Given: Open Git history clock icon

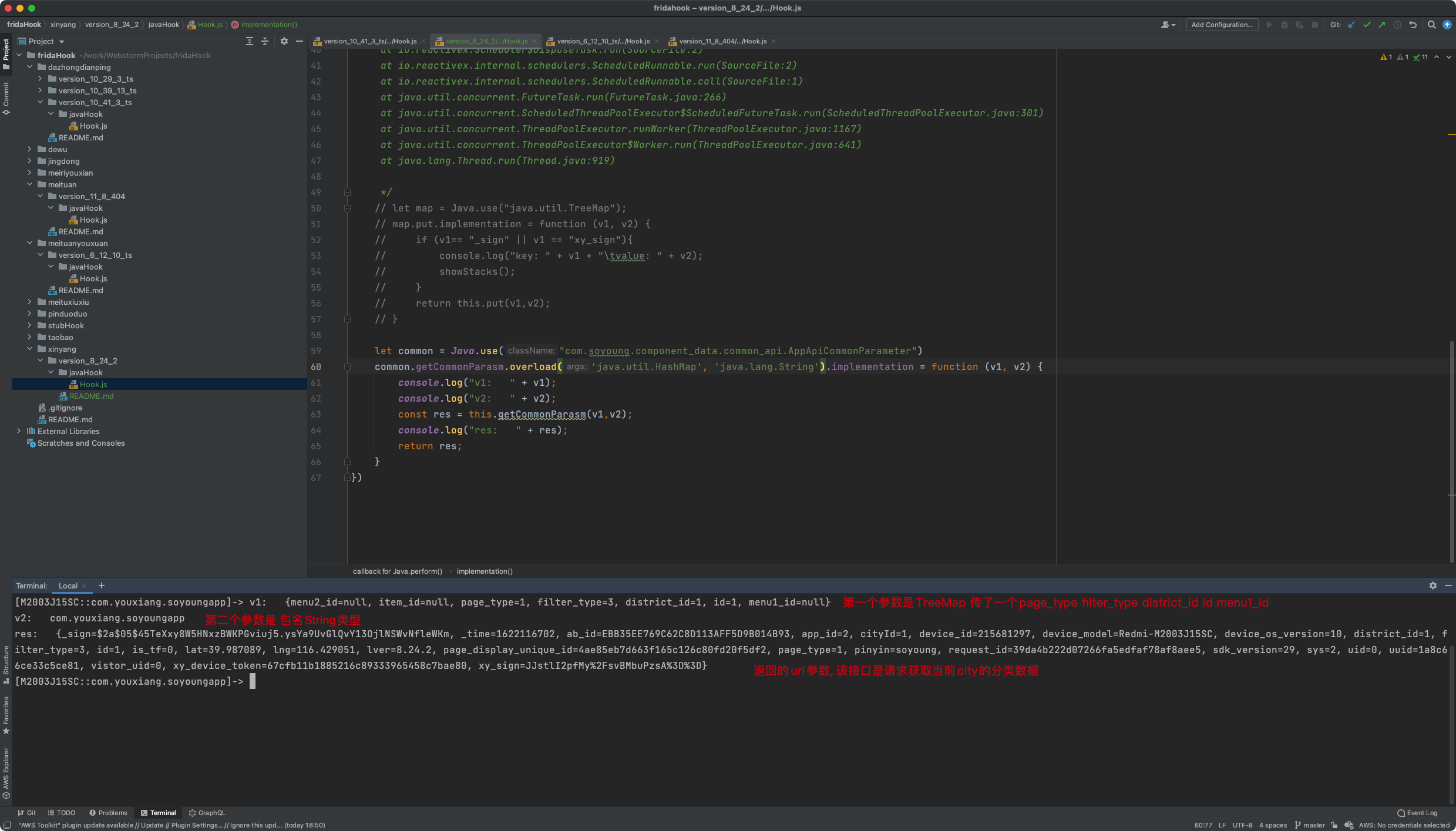Looking at the screenshot, I should point(1397,25).
